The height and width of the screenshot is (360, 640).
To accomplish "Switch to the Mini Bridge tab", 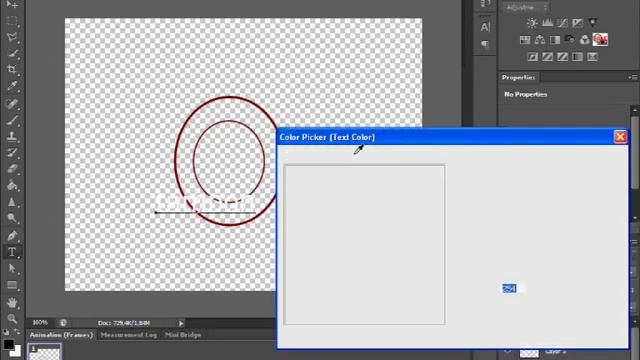I will pyautogui.click(x=183, y=335).
